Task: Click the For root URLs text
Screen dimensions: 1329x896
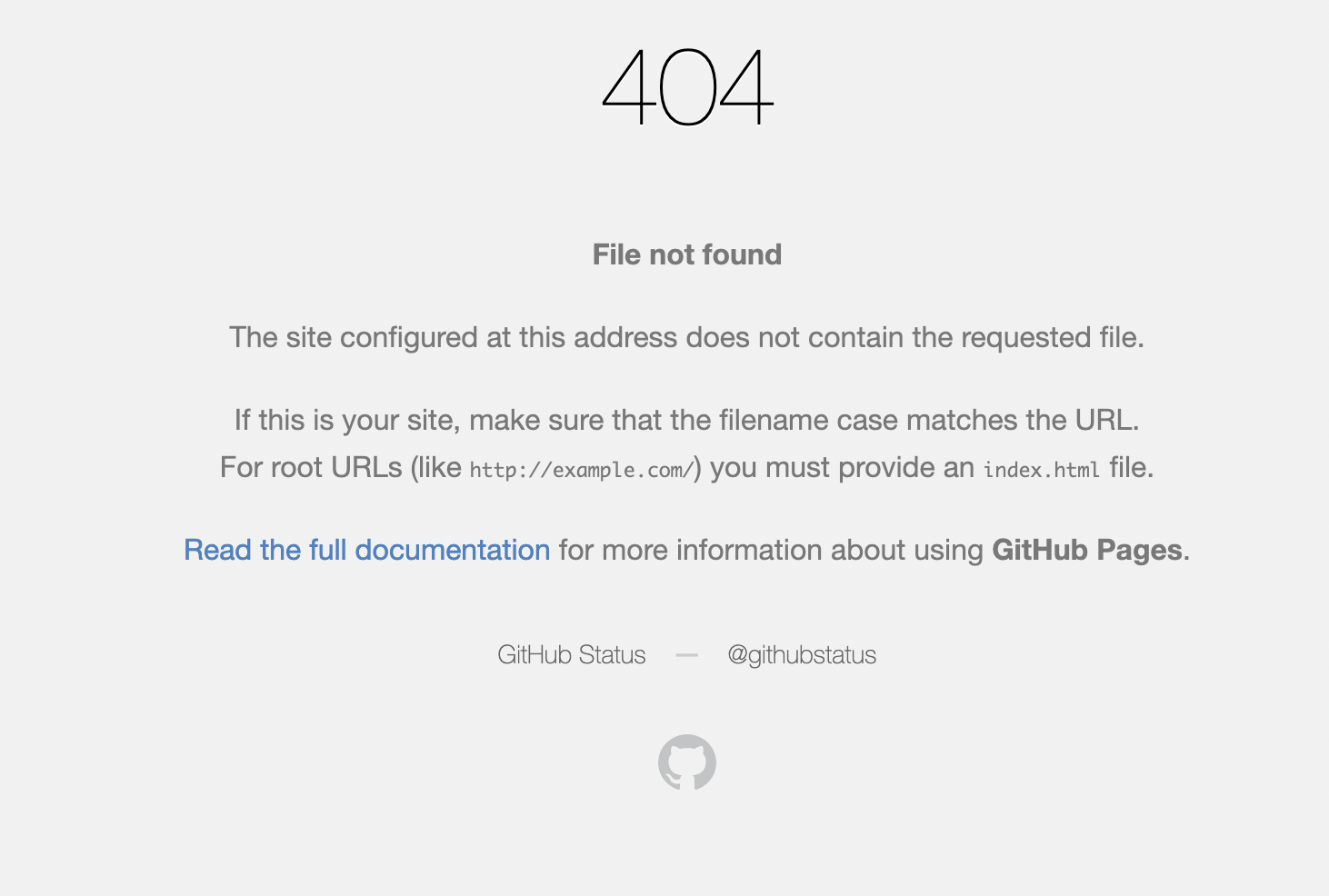Action: (x=311, y=467)
